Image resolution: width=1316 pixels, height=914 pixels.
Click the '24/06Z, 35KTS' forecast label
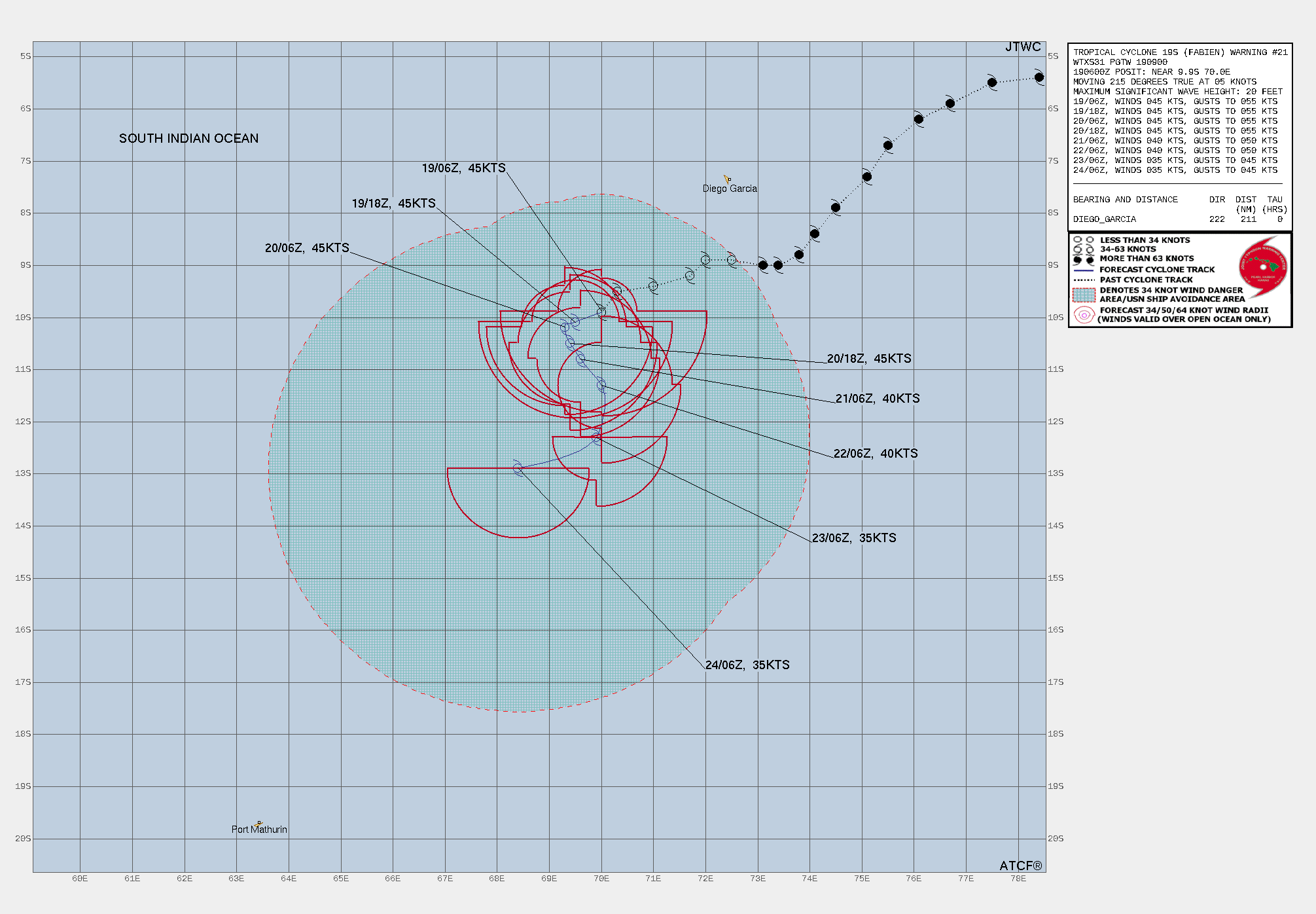pyautogui.click(x=747, y=665)
